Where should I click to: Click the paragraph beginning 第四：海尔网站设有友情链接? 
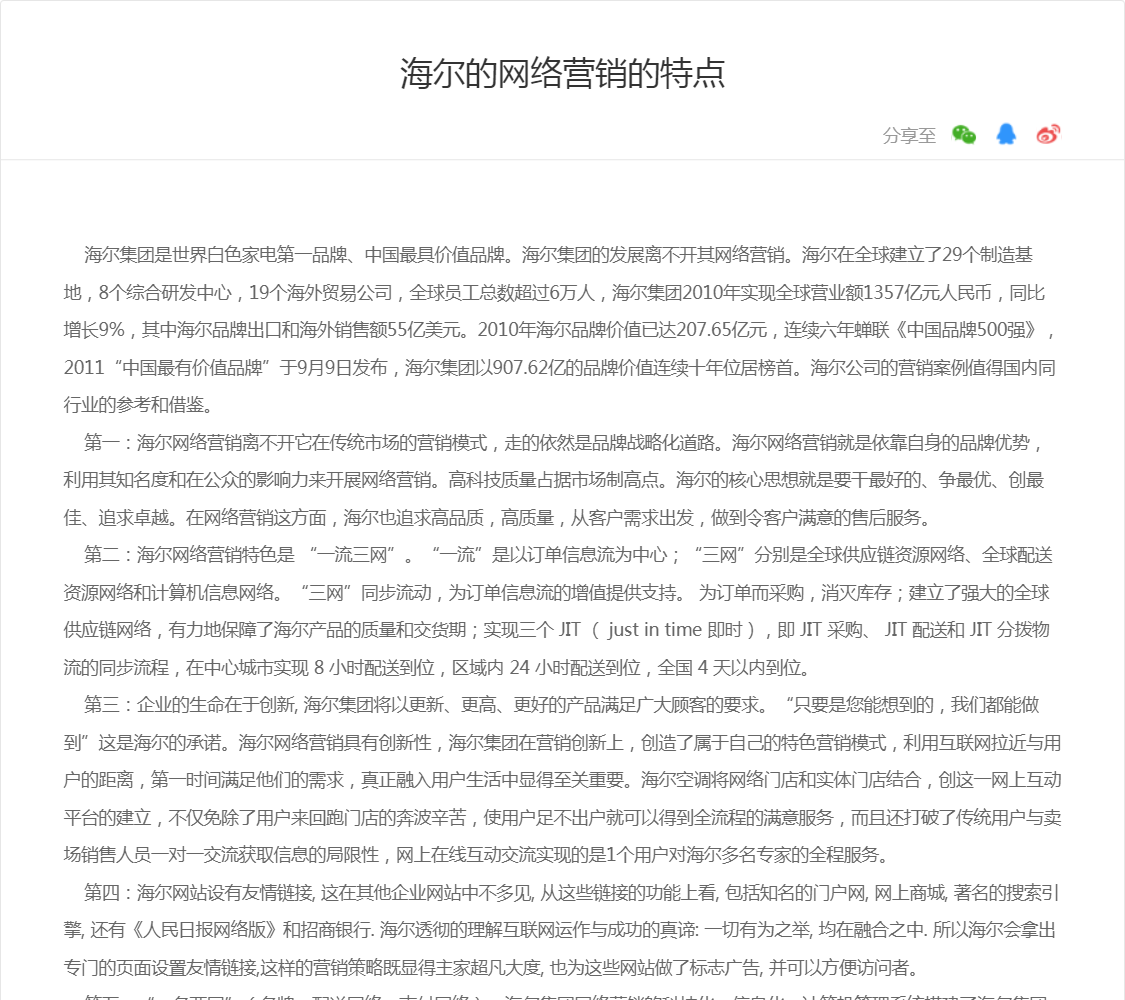(x=562, y=930)
